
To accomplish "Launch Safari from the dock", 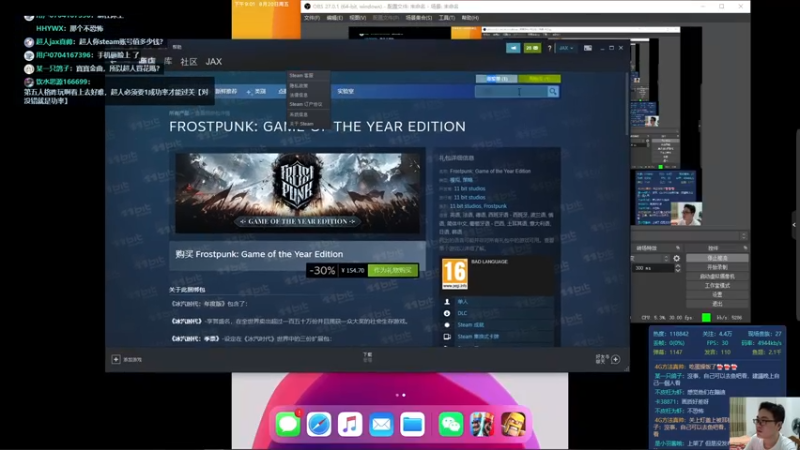I will [319, 424].
